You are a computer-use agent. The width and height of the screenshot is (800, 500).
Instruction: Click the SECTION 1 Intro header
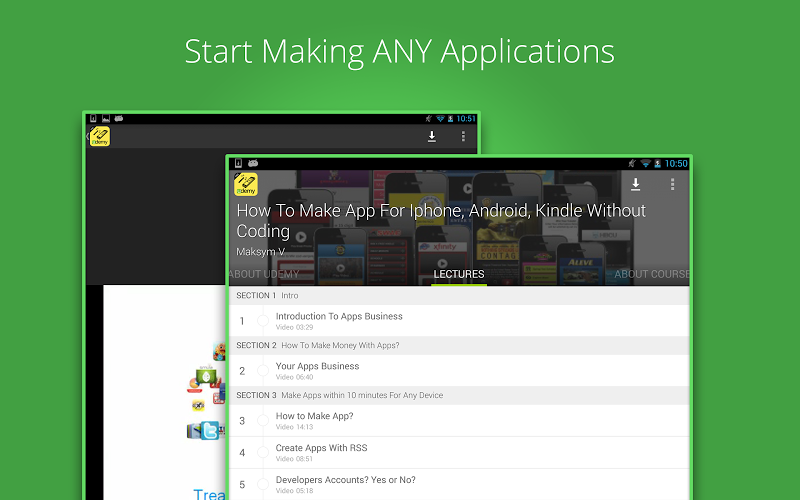(459, 295)
